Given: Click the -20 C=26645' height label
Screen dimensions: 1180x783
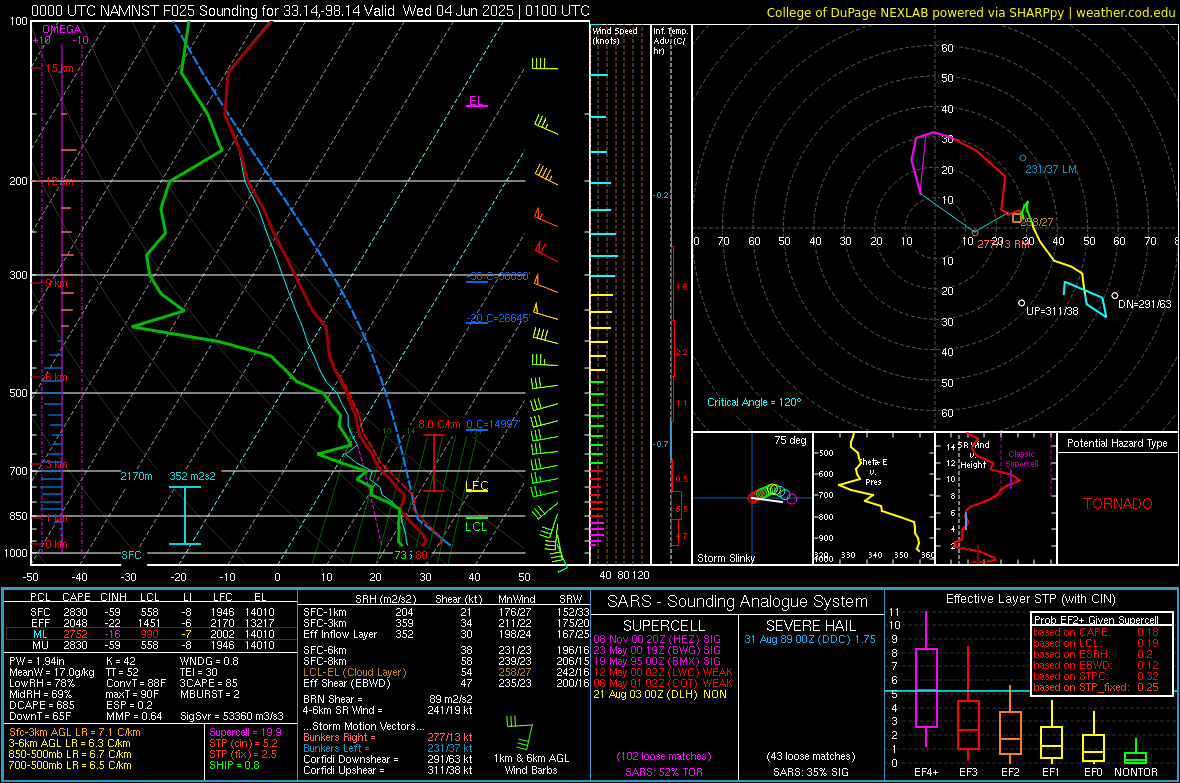Looking at the screenshot, I should [x=499, y=318].
